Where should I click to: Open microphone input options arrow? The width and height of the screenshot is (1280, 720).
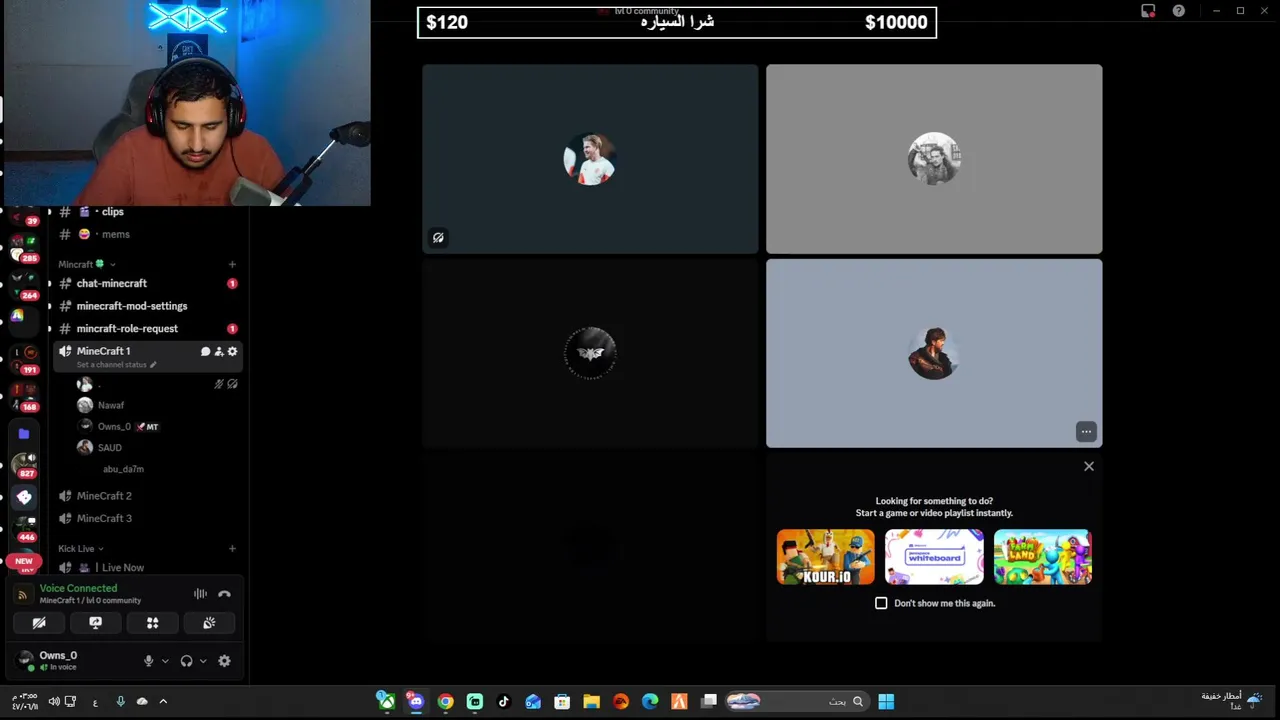coord(165,661)
